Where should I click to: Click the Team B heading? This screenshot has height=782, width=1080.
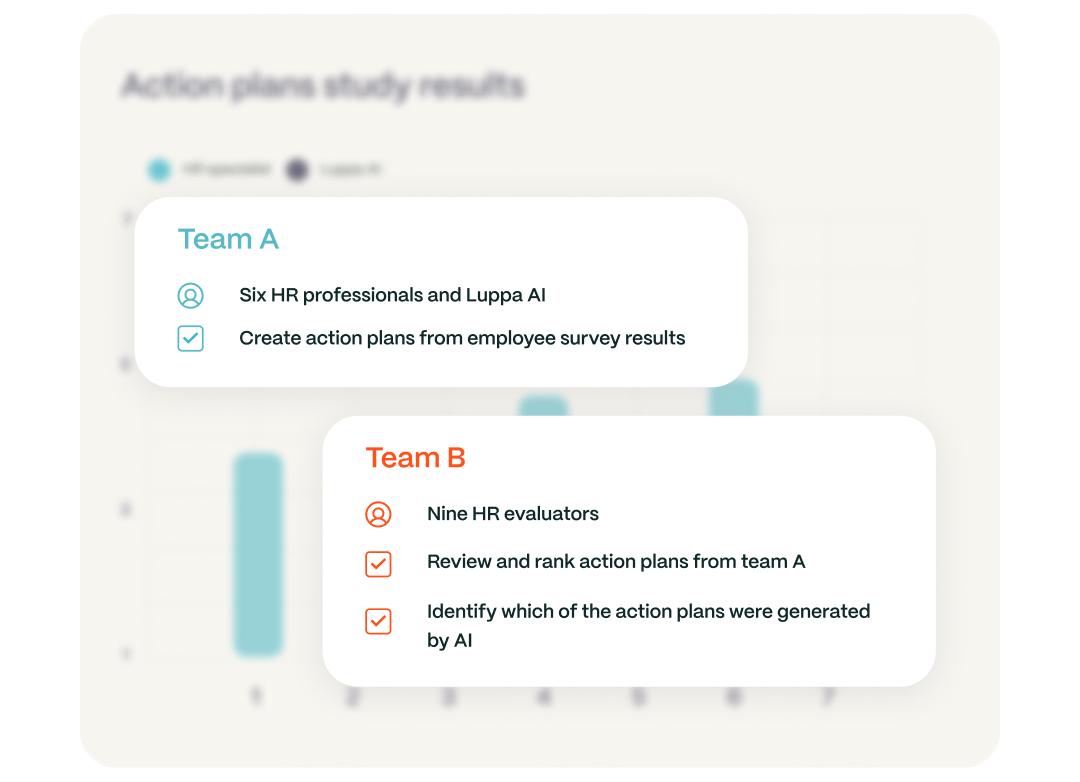tap(415, 458)
